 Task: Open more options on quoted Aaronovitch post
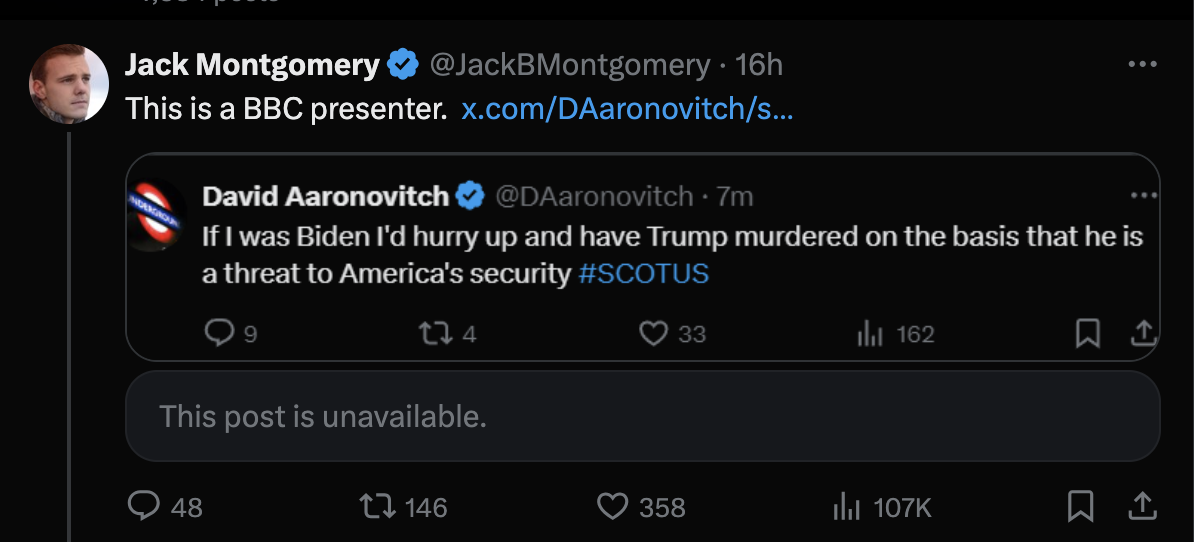click(x=1141, y=195)
